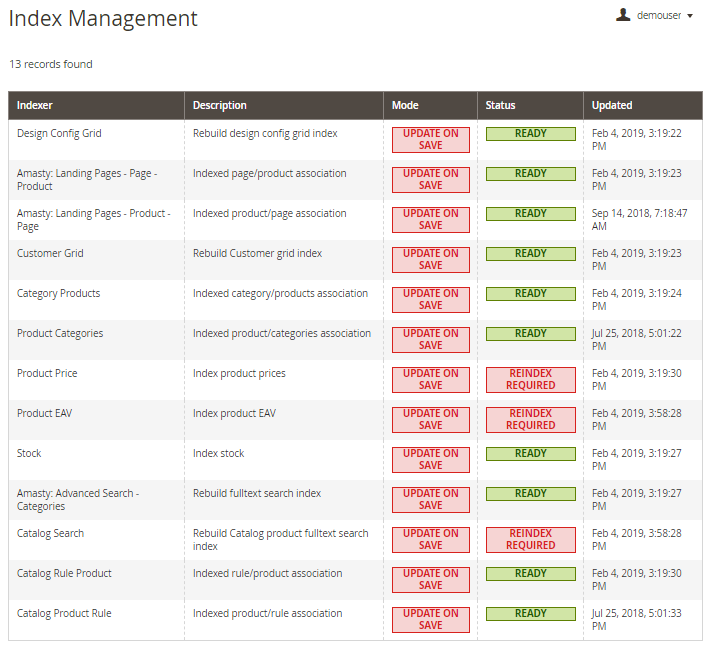Click Update on Save for Catalog Rule Product
The image size is (712, 649).
pos(430,579)
